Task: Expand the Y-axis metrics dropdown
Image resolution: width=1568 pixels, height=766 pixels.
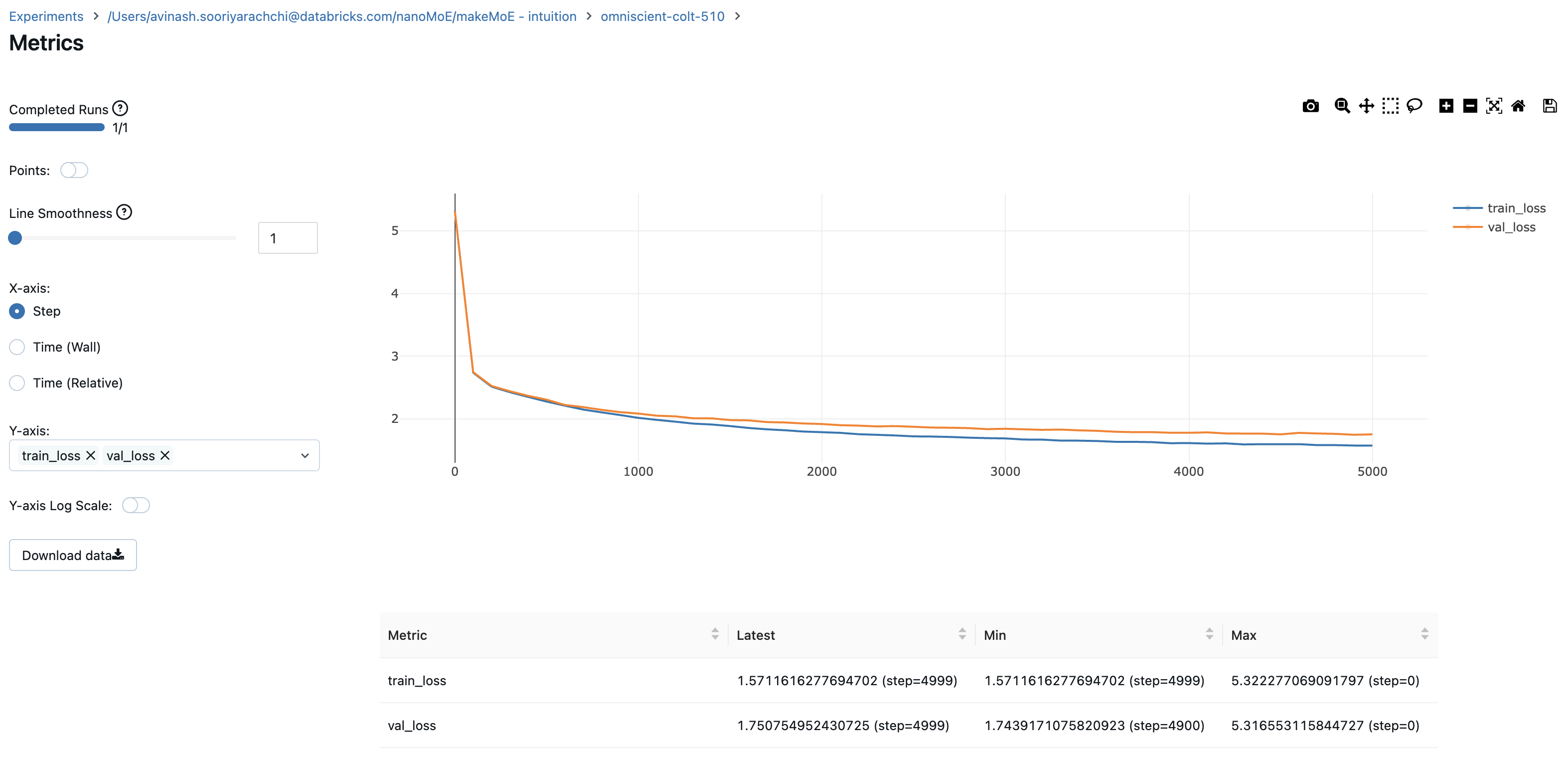Action: point(305,455)
